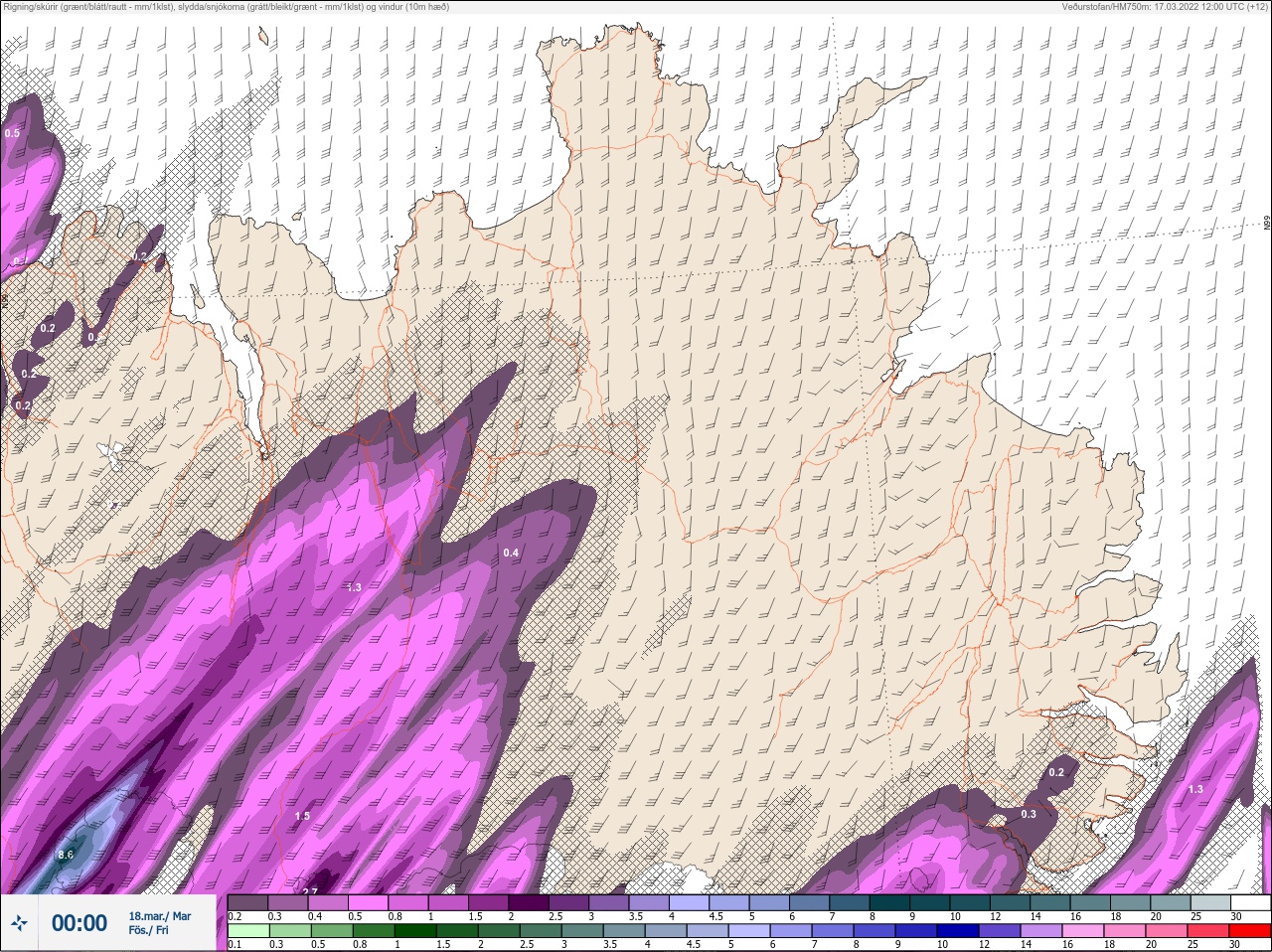Image resolution: width=1272 pixels, height=952 pixels.
Task: Pick upper legend white swatch after 30
Action: [1251, 903]
